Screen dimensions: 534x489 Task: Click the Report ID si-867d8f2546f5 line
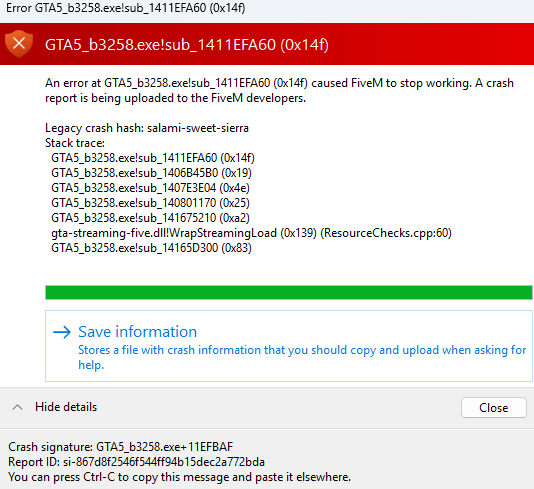pos(136,462)
